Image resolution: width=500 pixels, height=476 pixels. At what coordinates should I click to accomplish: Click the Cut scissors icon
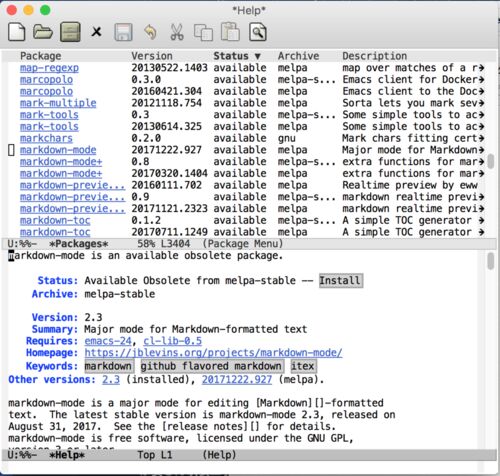click(x=177, y=32)
